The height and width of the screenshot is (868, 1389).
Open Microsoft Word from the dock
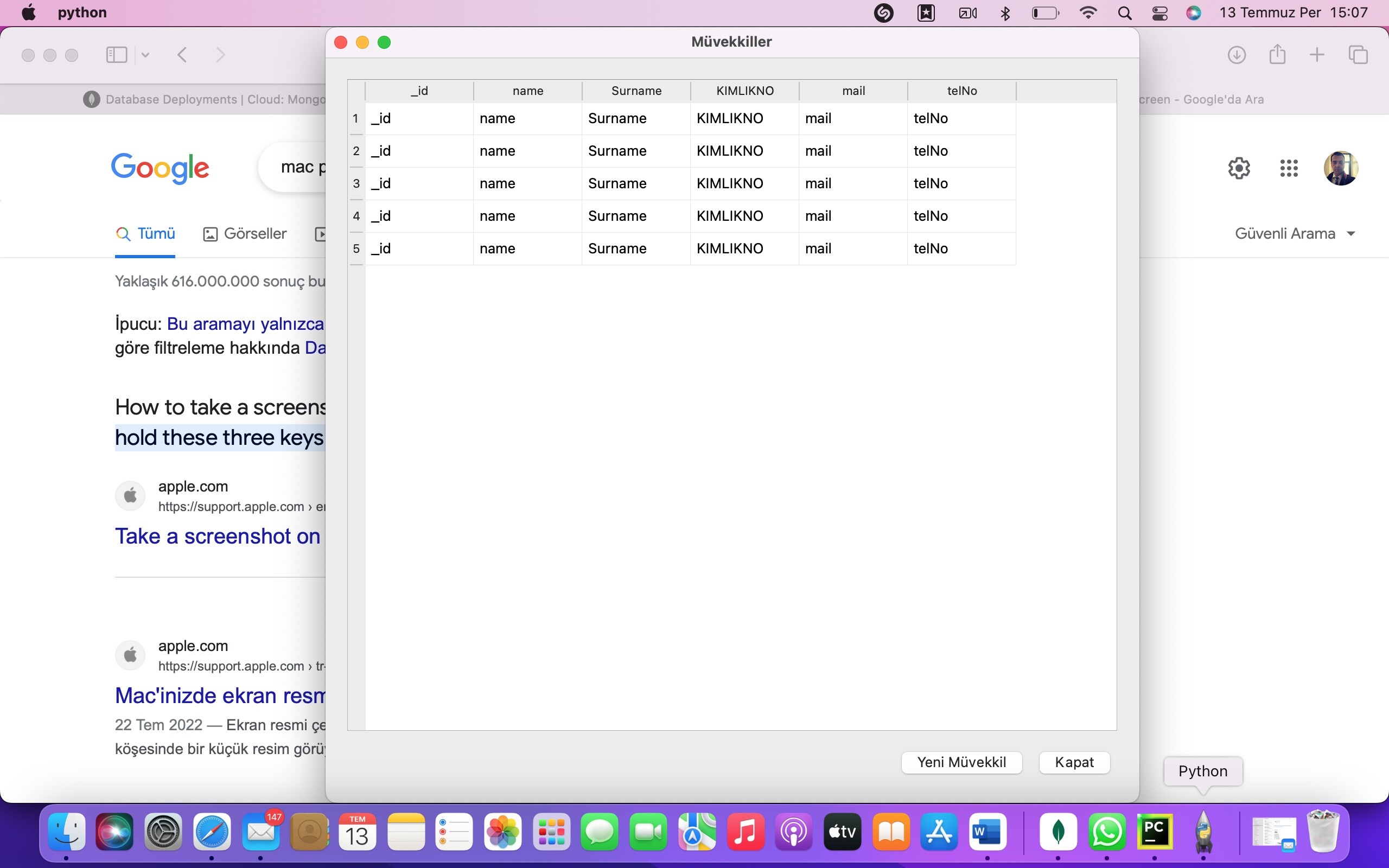(x=987, y=832)
